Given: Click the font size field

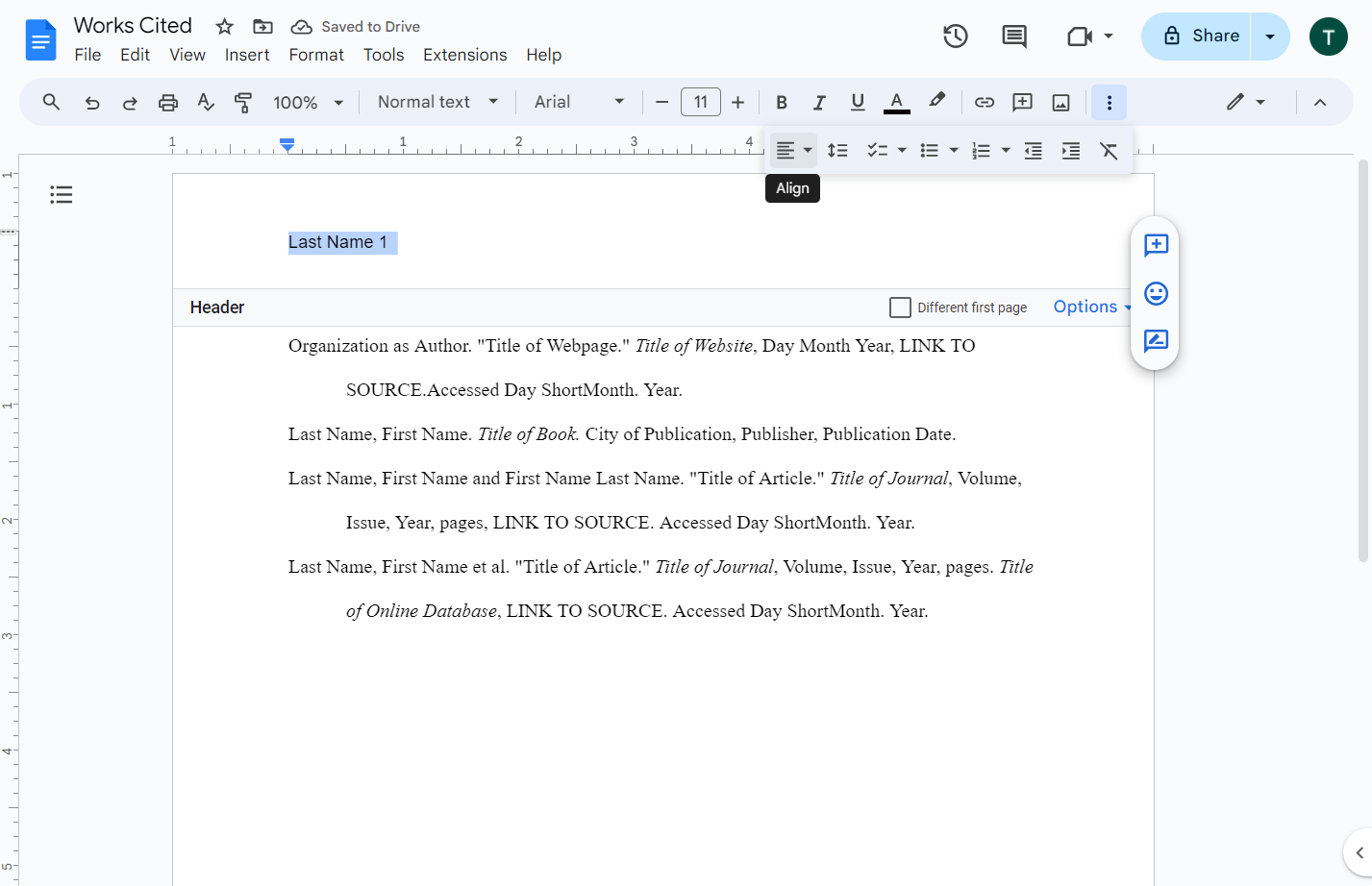Looking at the screenshot, I should pos(701,102).
